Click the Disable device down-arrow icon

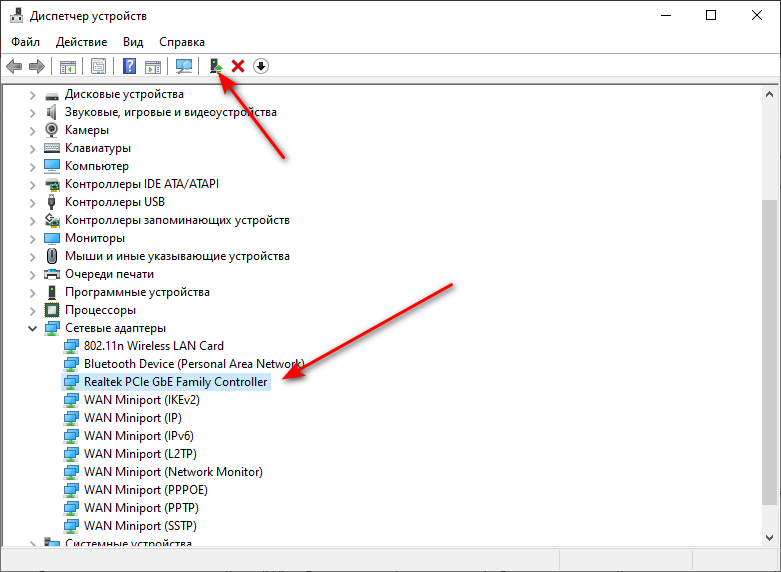(261, 66)
